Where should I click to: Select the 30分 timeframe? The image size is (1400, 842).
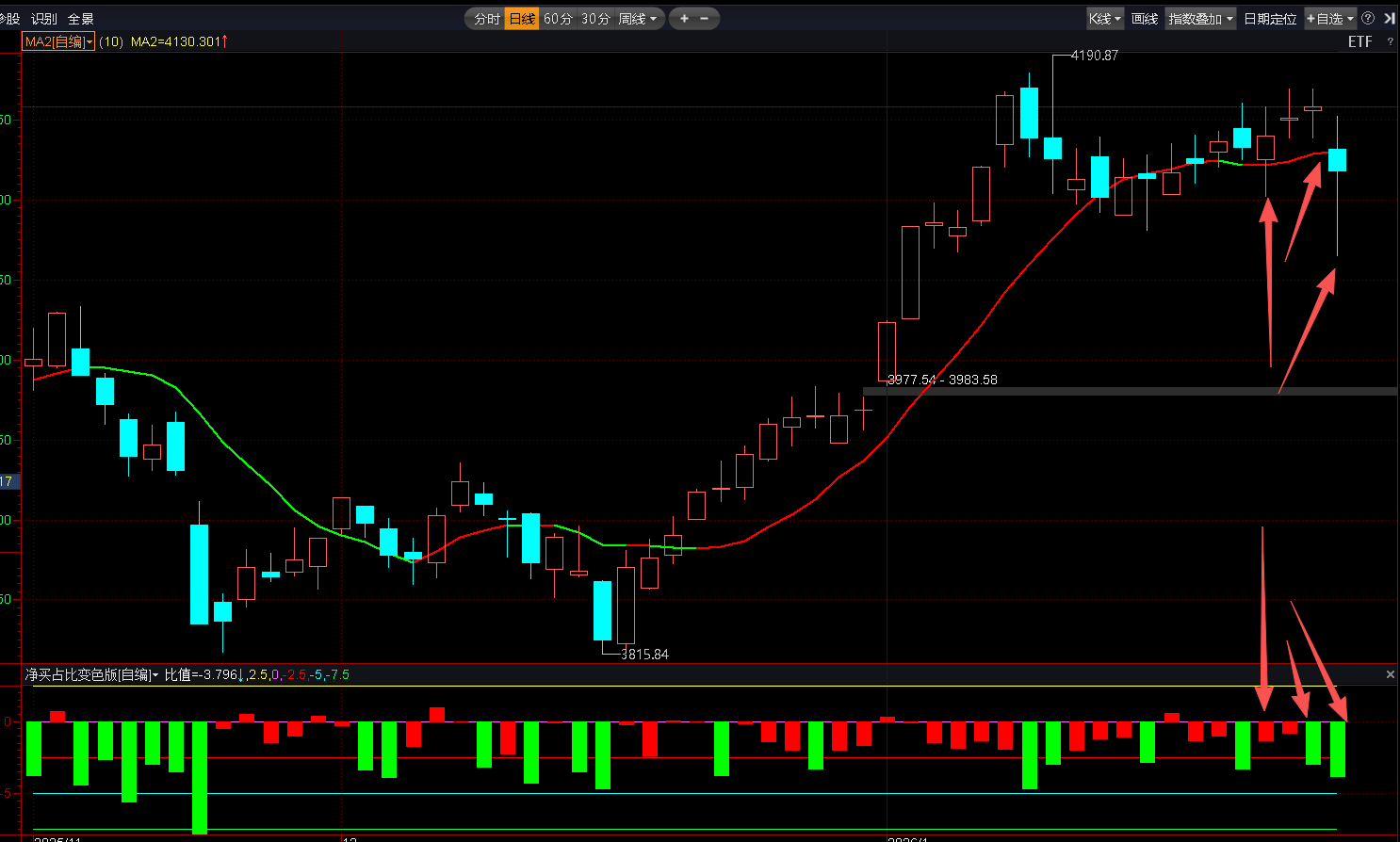click(595, 19)
